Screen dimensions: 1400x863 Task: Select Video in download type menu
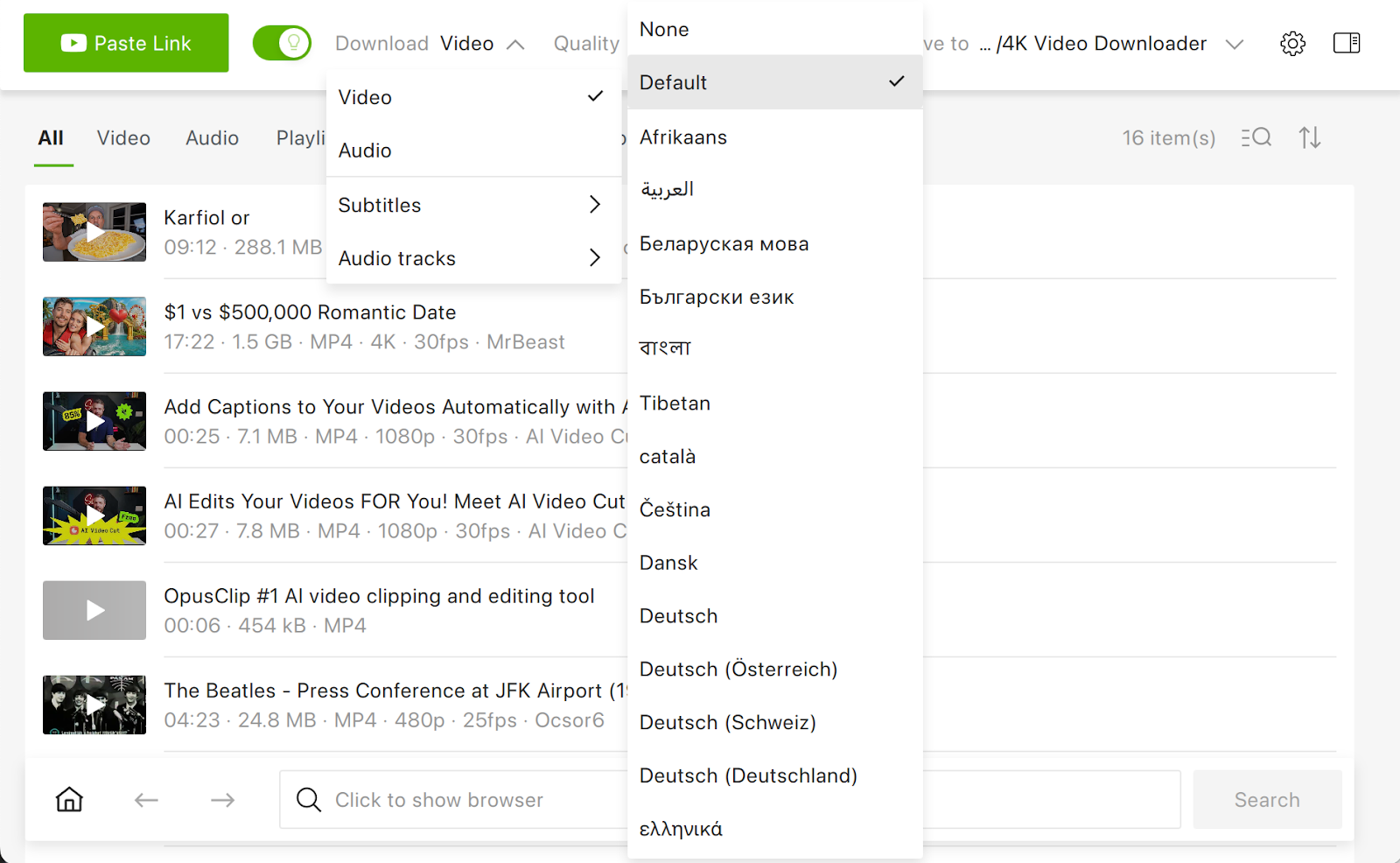(x=473, y=97)
